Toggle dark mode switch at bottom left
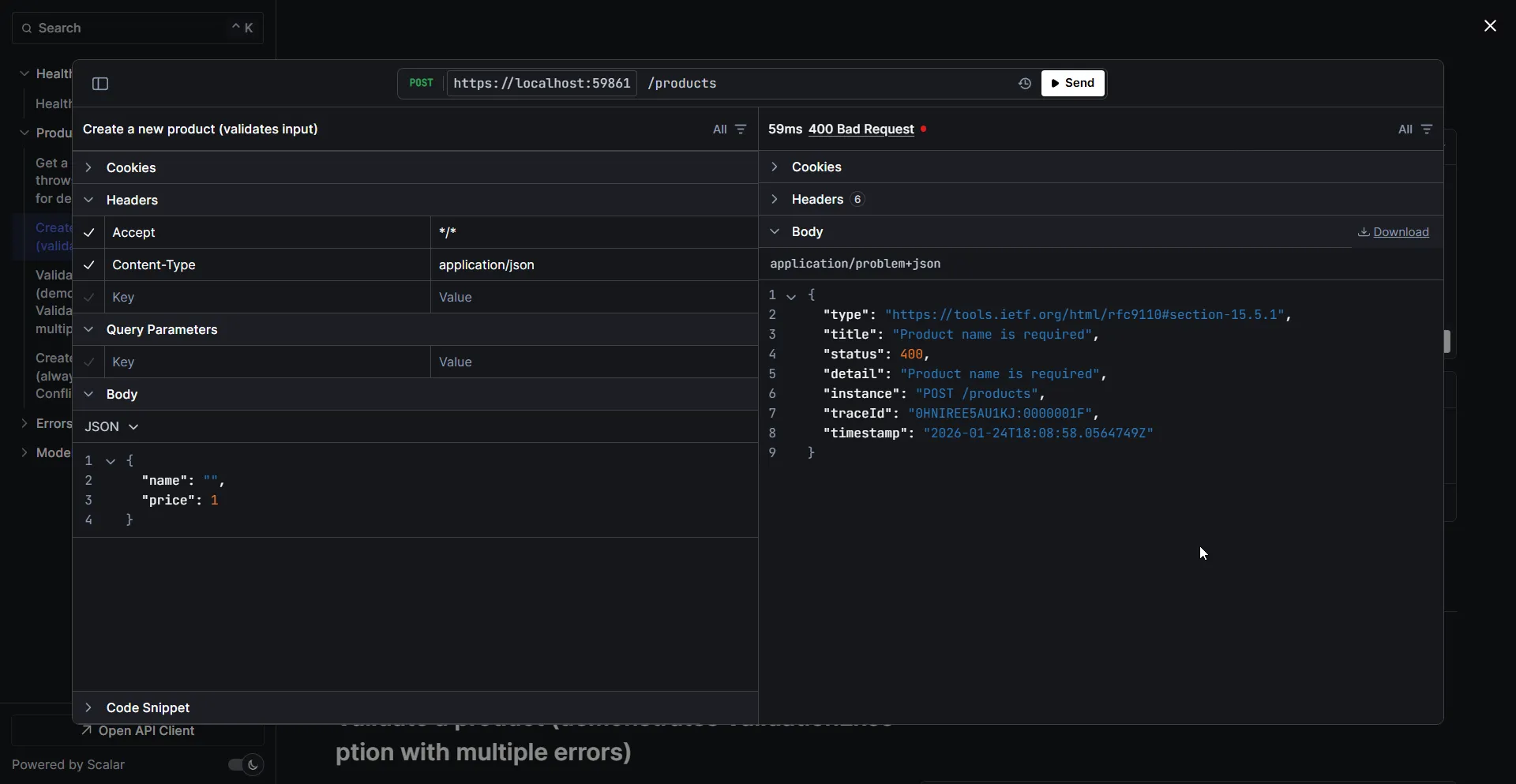Image resolution: width=1516 pixels, height=784 pixels. tap(245, 764)
